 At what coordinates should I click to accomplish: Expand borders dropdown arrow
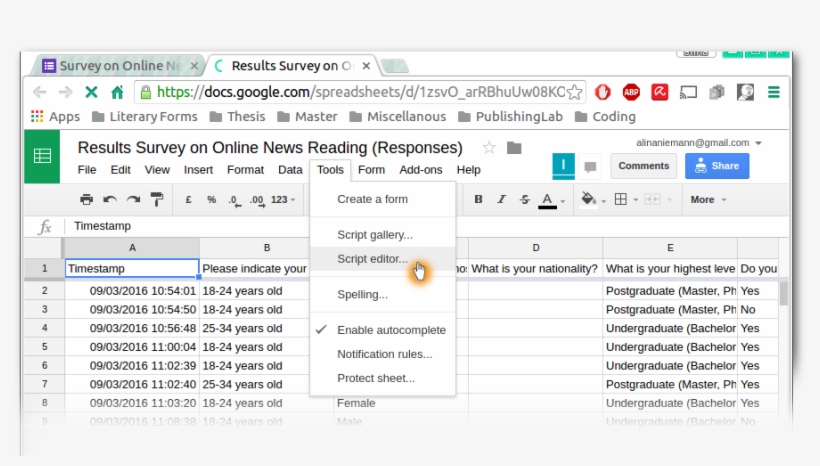click(x=635, y=200)
